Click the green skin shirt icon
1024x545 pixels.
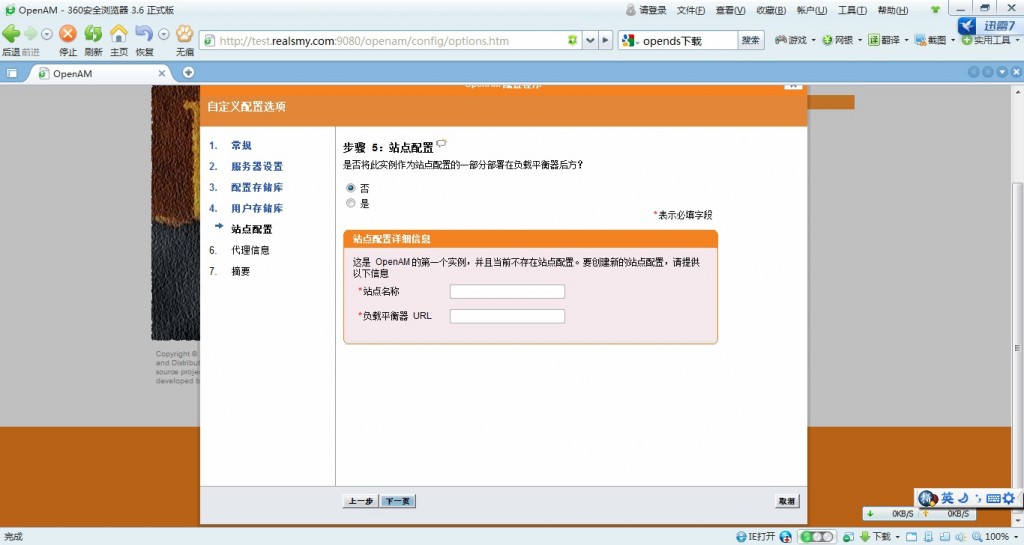coord(935,10)
